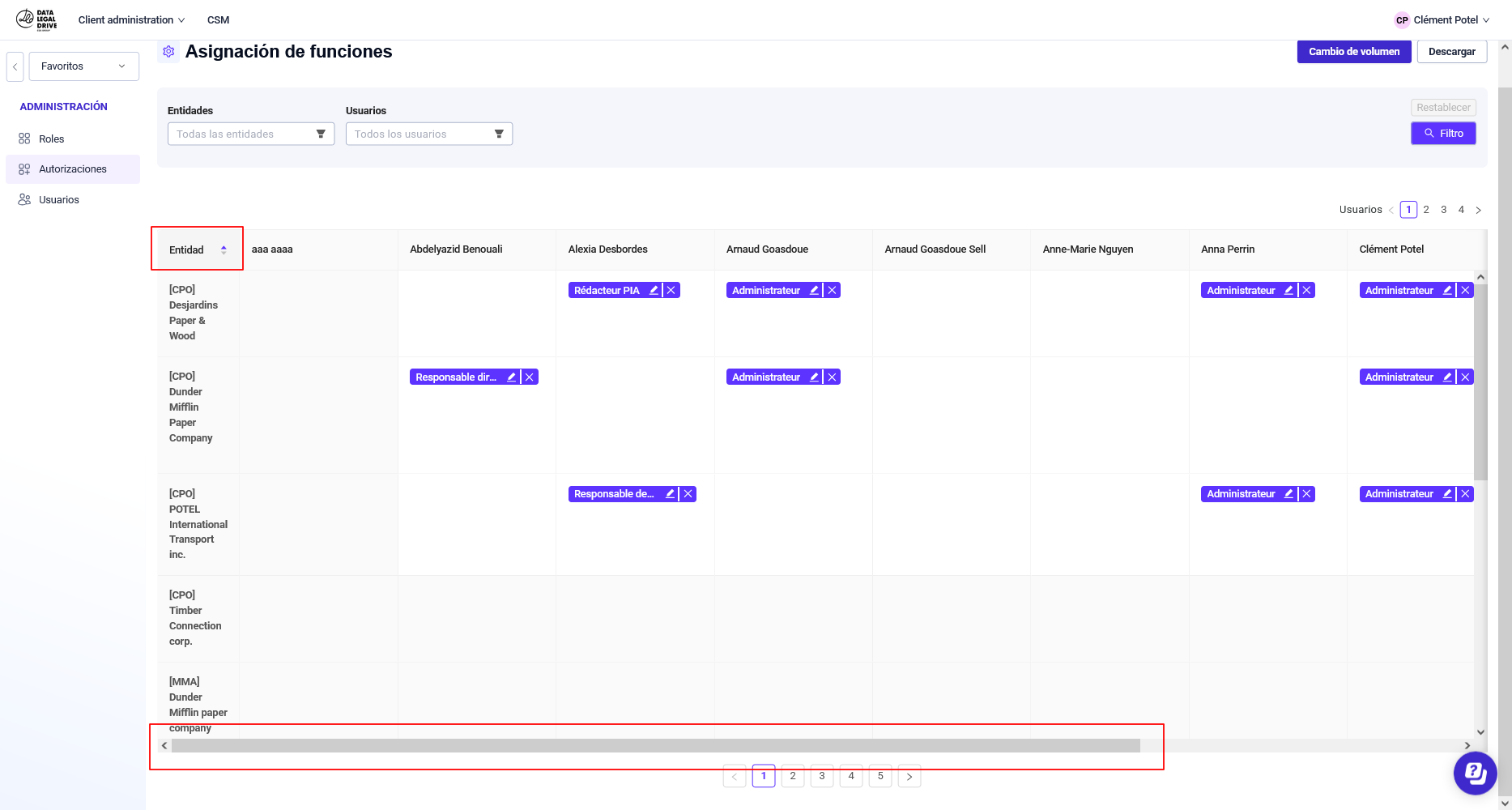Select Usuarios page 3
Image resolution: width=1512 pixels, height=810 pixels.
[x=1443, y=210]
